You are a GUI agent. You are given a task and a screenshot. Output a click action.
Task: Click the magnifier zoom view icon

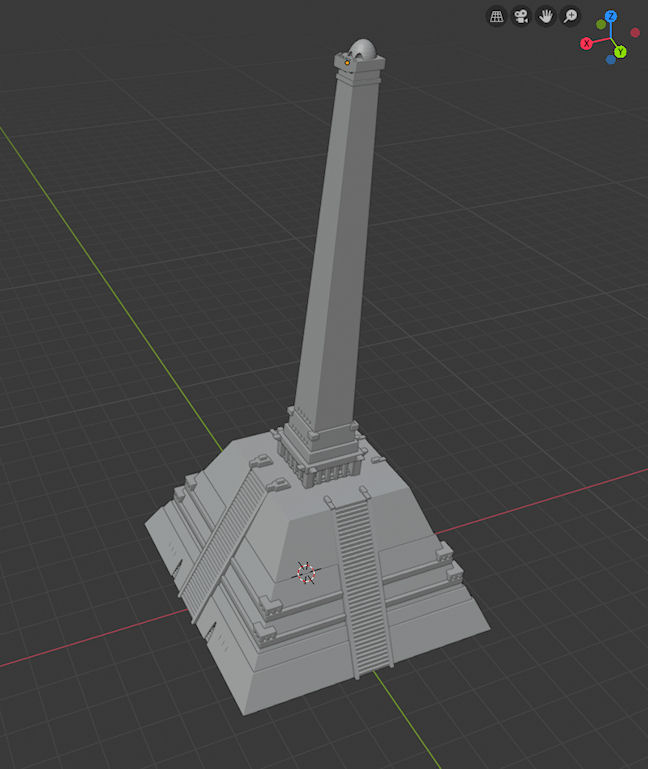571,16
